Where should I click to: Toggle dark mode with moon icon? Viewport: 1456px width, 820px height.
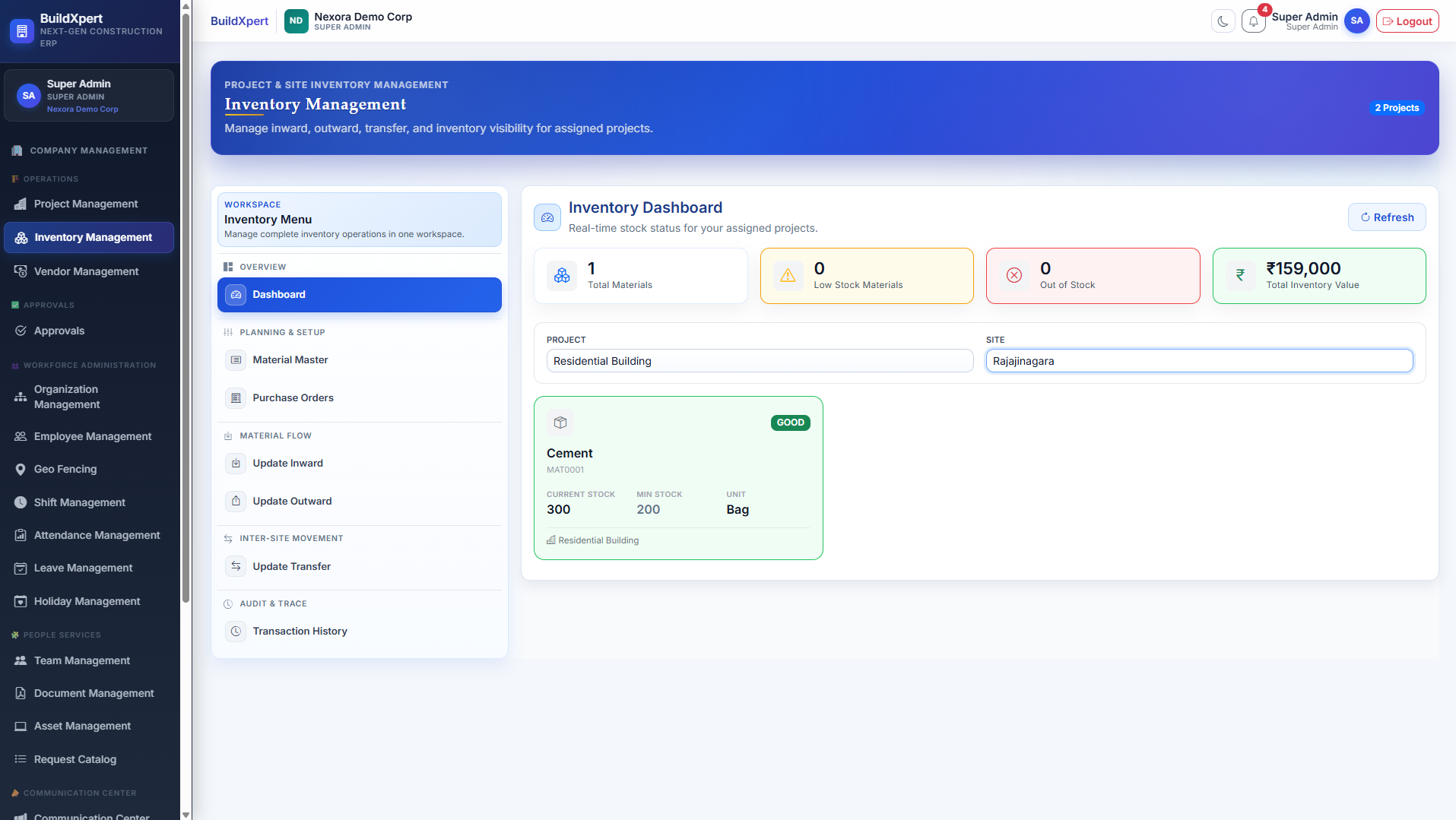tap(1223, 21)
